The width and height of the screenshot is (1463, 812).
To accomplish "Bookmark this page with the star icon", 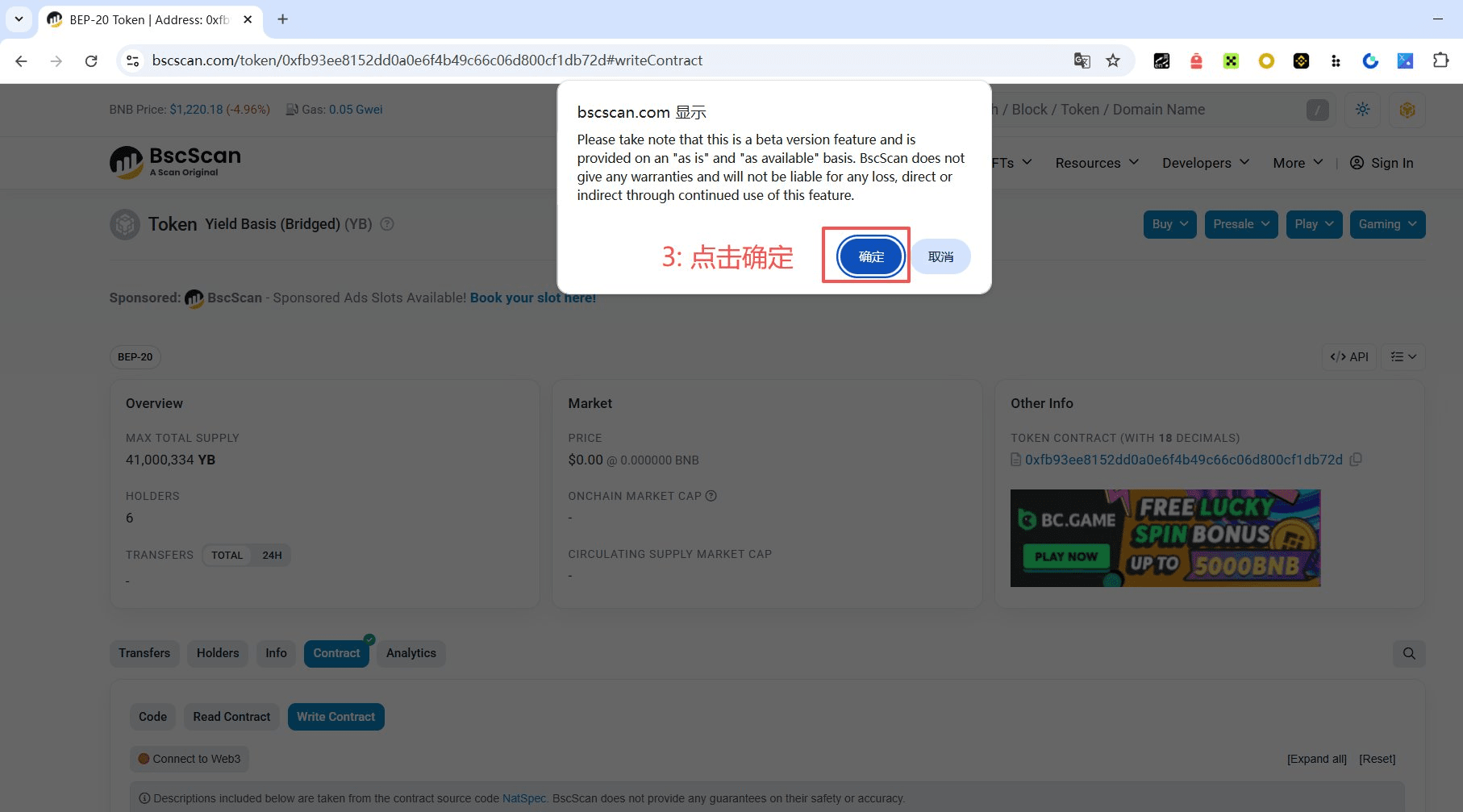I will (1113, 60).
